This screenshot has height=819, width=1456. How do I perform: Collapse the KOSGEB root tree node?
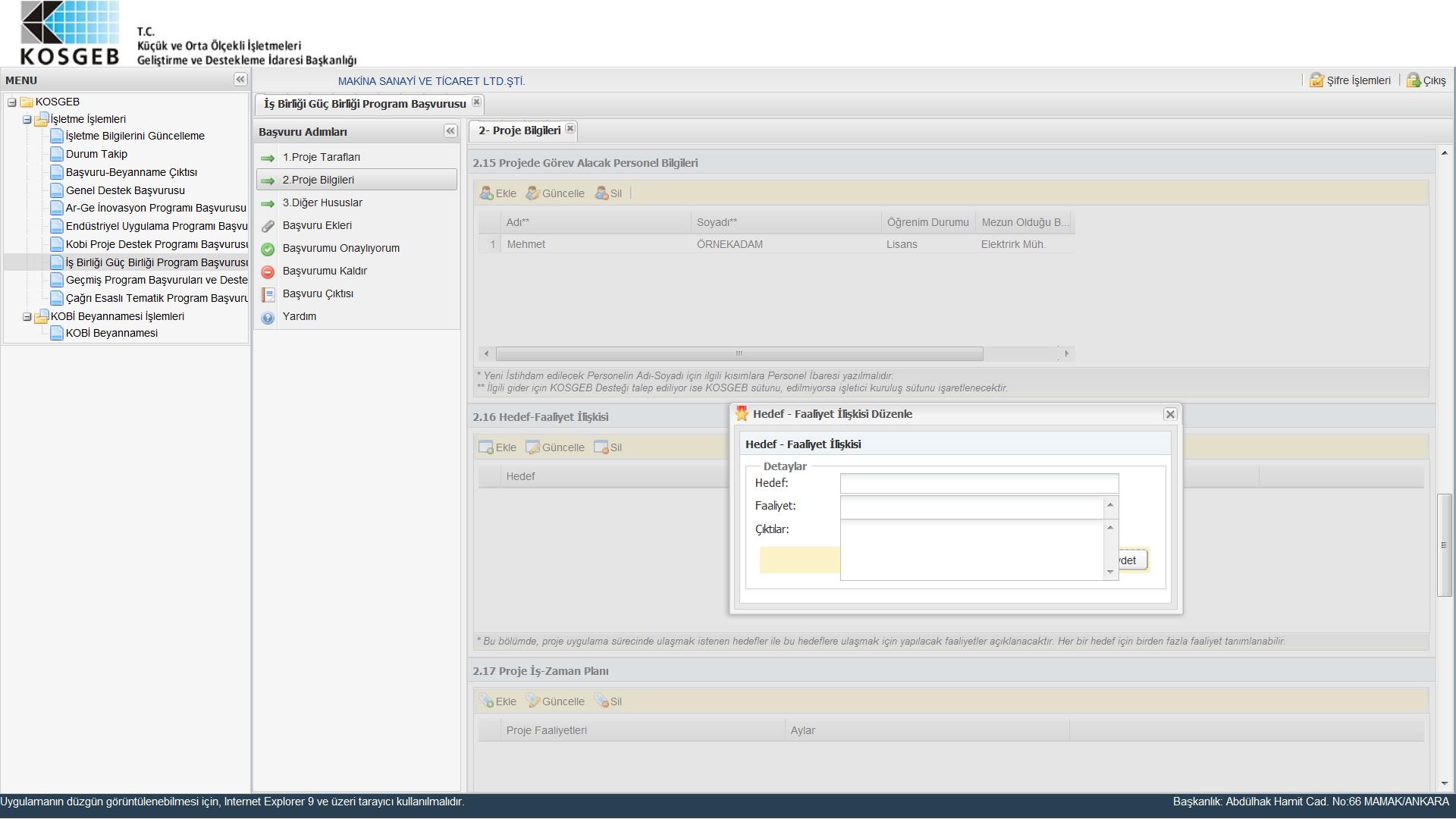pos(12,102)
